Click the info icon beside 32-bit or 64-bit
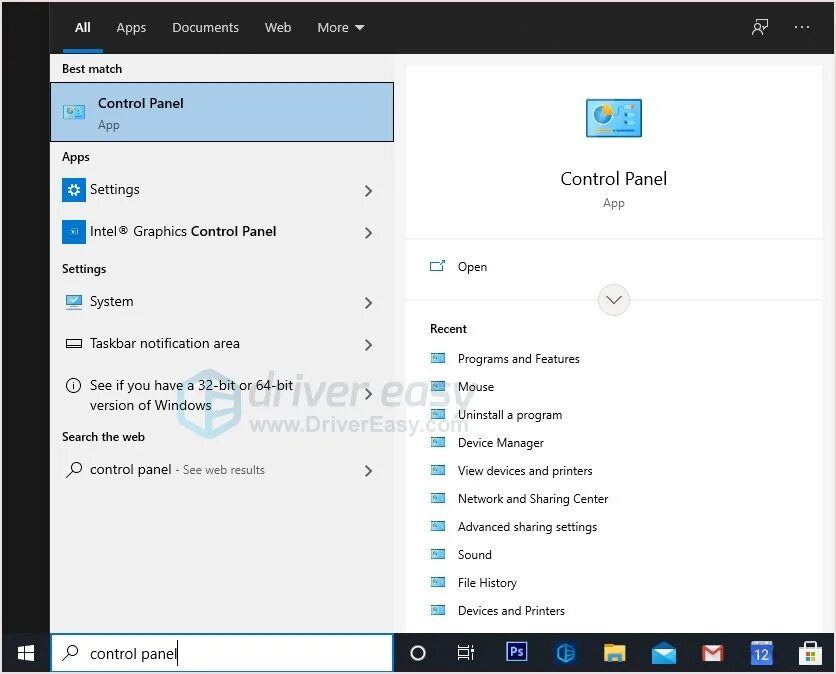Viewport: 836px width, 674px height. click(x=73, y=385)
